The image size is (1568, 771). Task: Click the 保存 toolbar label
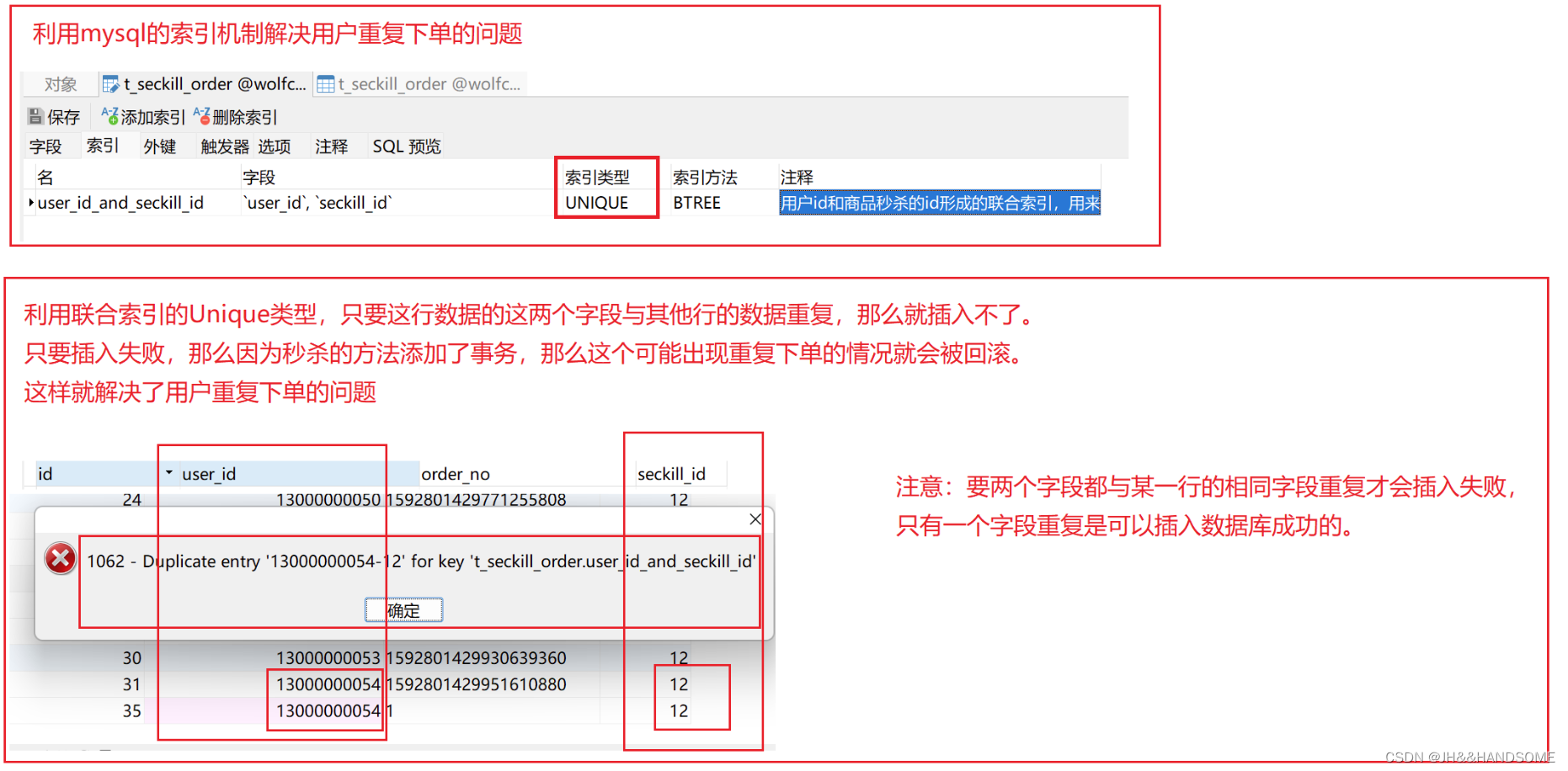pos(63,117)
